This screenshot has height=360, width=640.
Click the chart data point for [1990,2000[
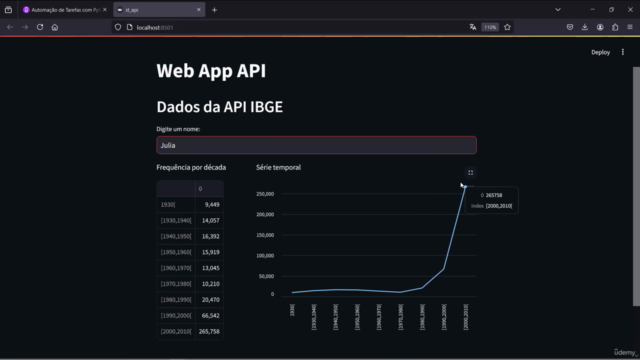pos(444,269)
